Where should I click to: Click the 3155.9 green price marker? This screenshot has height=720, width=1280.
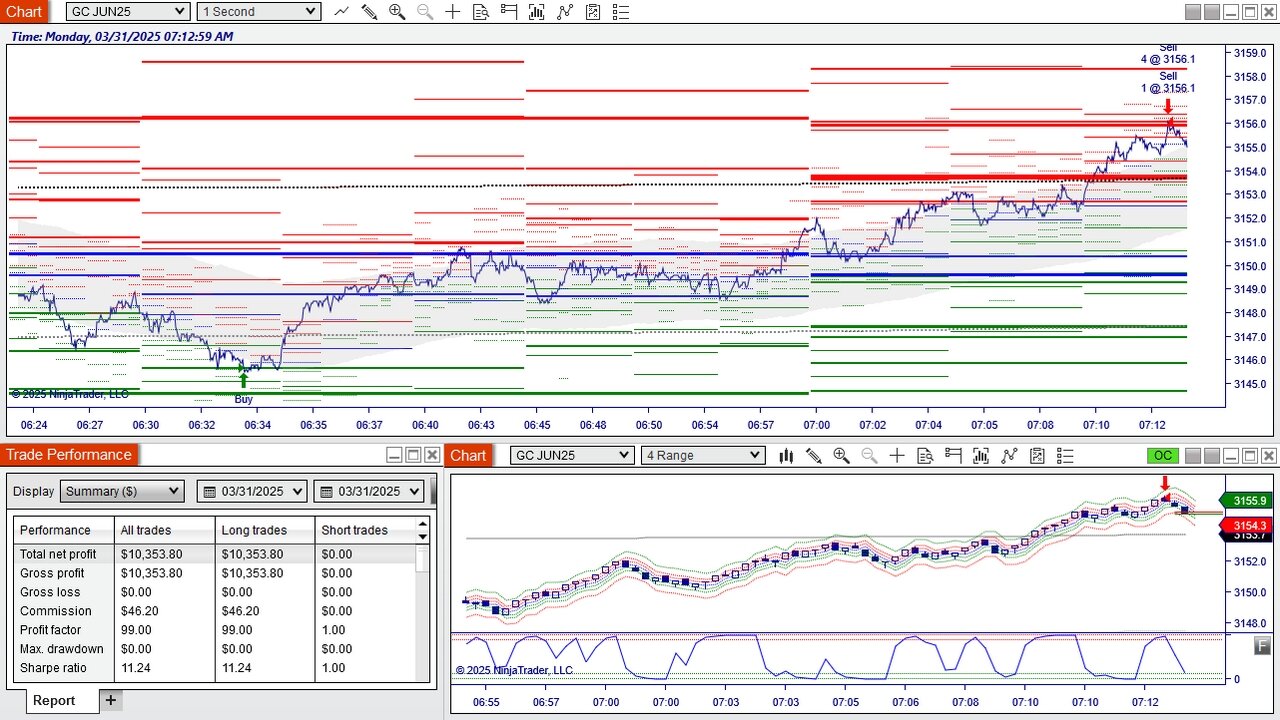1249,501
